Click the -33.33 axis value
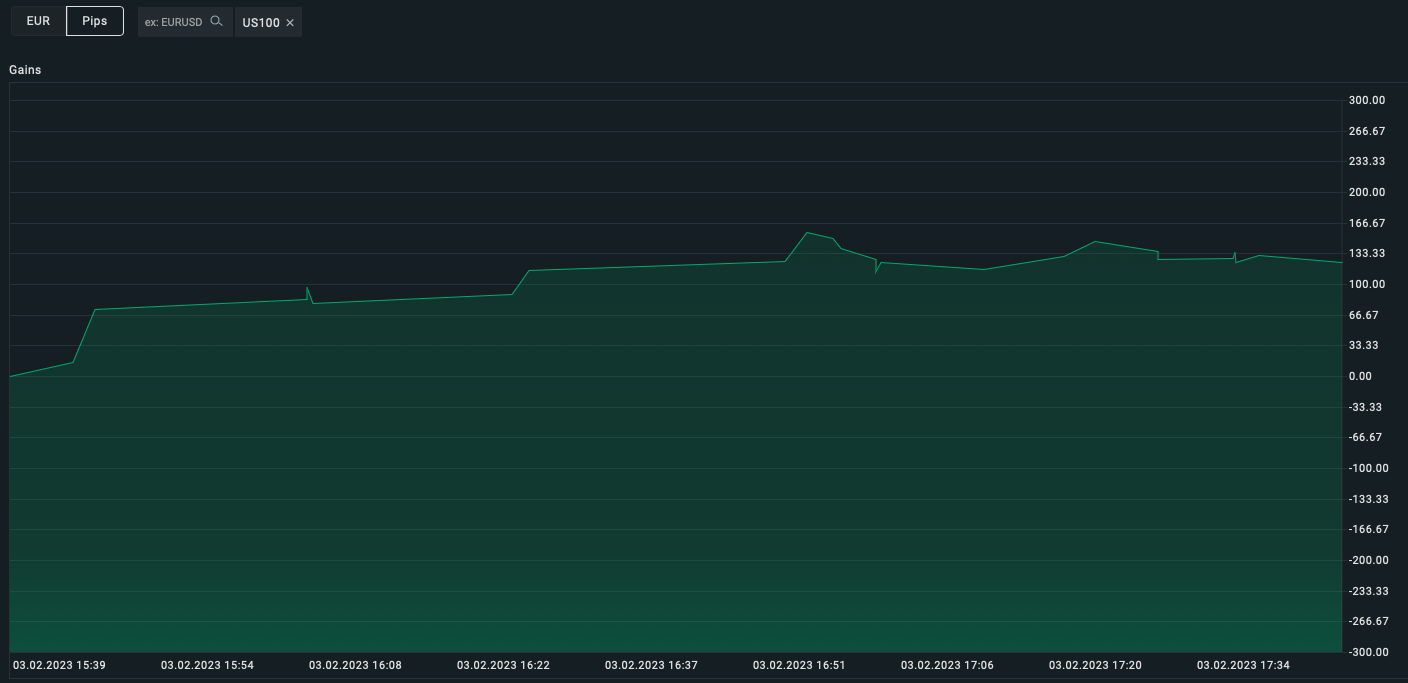The width and height of the screenshot is (1408, 683). click(1365, 407)
